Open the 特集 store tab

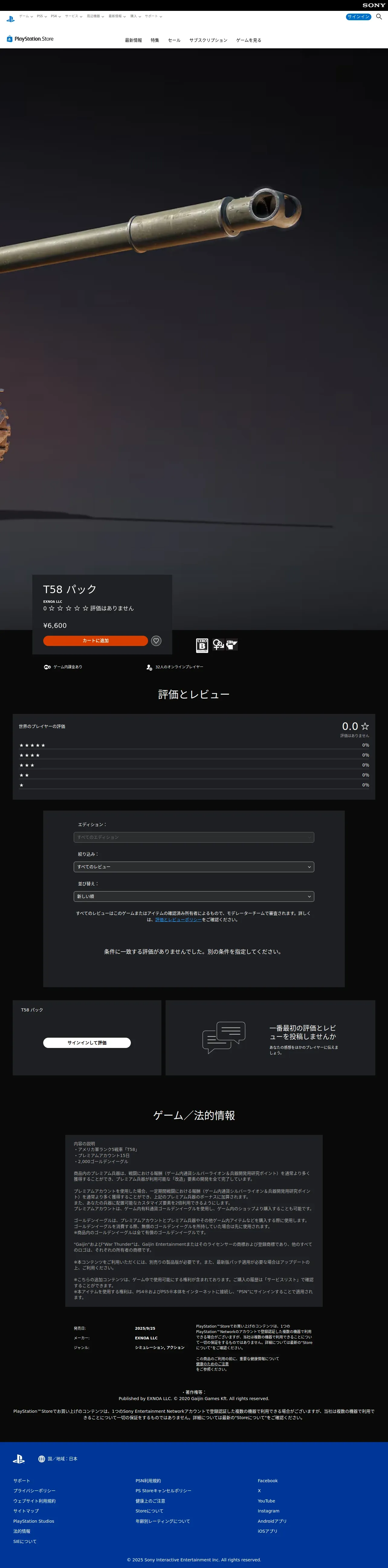[x=155, y=40]
